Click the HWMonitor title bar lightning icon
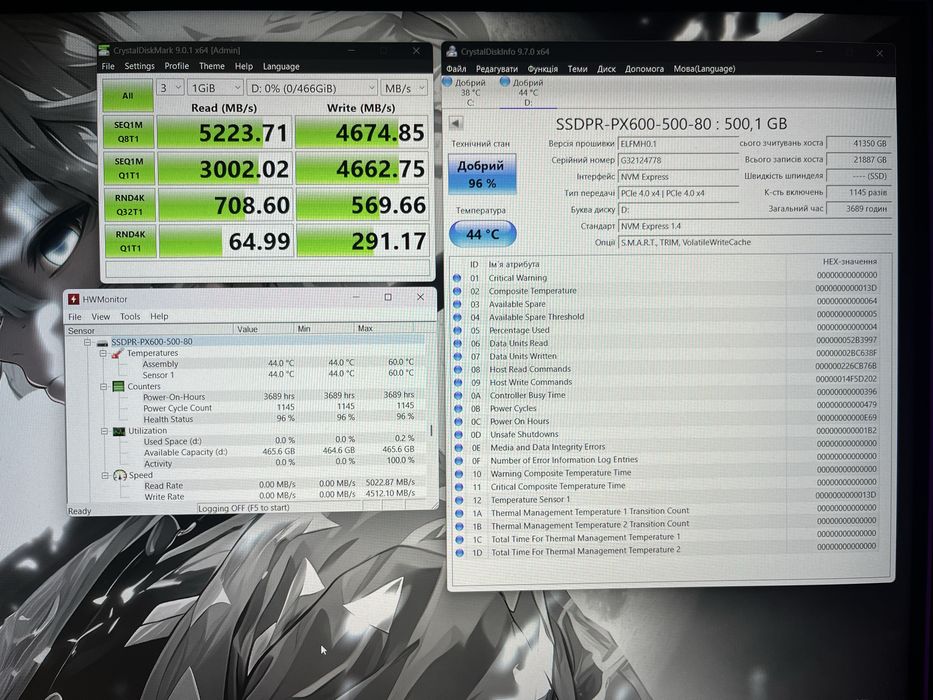The height and width of the screenshot is (700, 933). [x=73, y=299]
